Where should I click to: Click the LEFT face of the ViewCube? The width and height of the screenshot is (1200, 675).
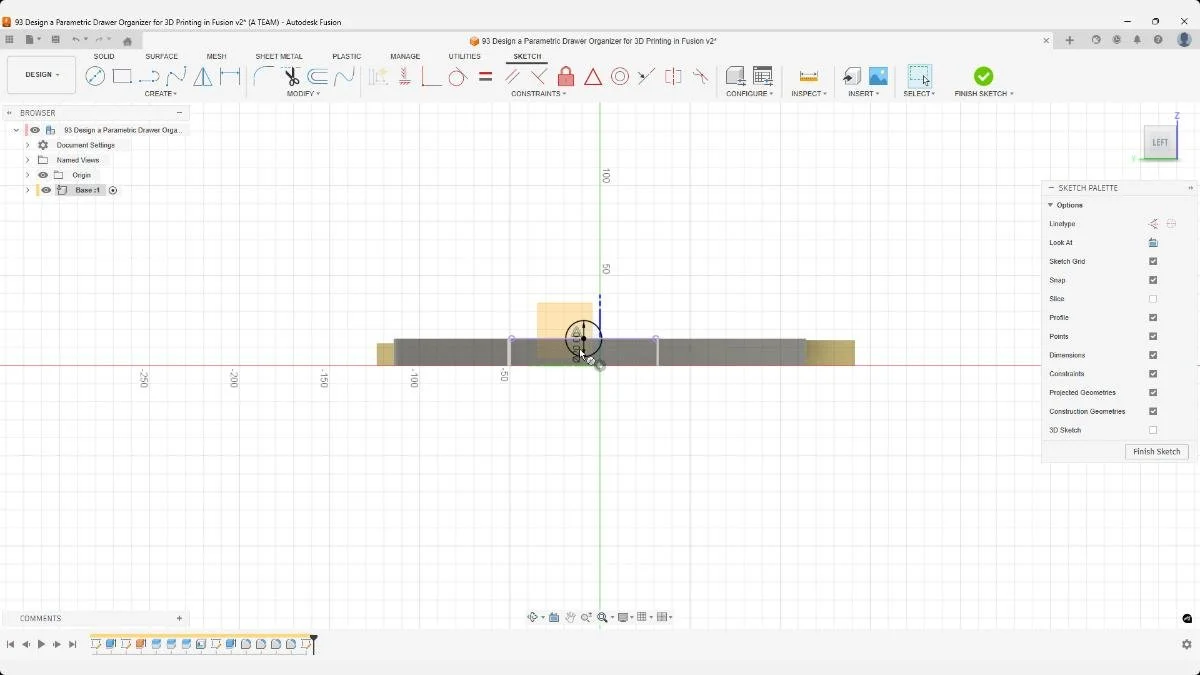pyautogui.click(x=1159, y=142)
